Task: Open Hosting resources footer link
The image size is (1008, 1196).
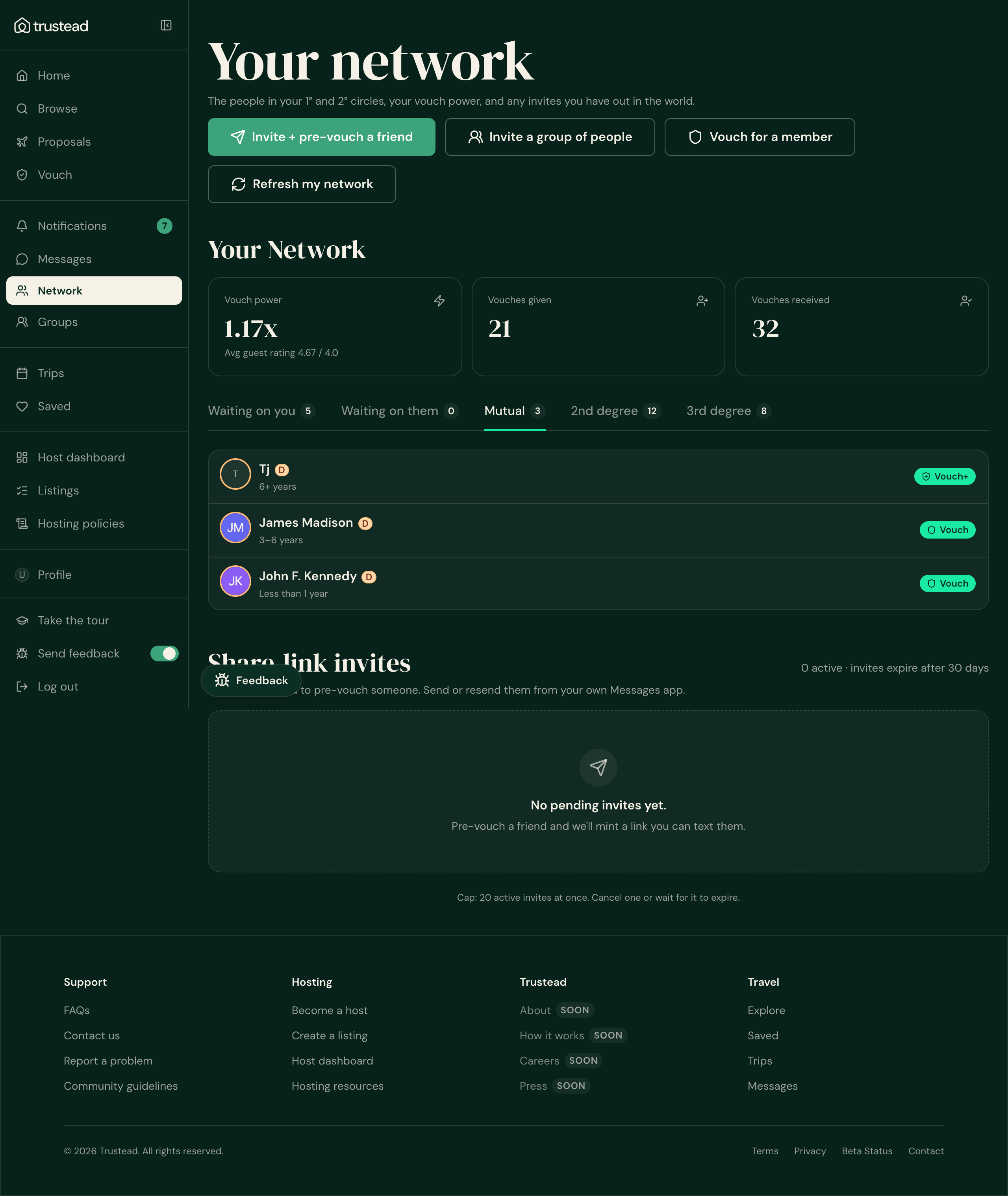Action: click(338, 1086)
